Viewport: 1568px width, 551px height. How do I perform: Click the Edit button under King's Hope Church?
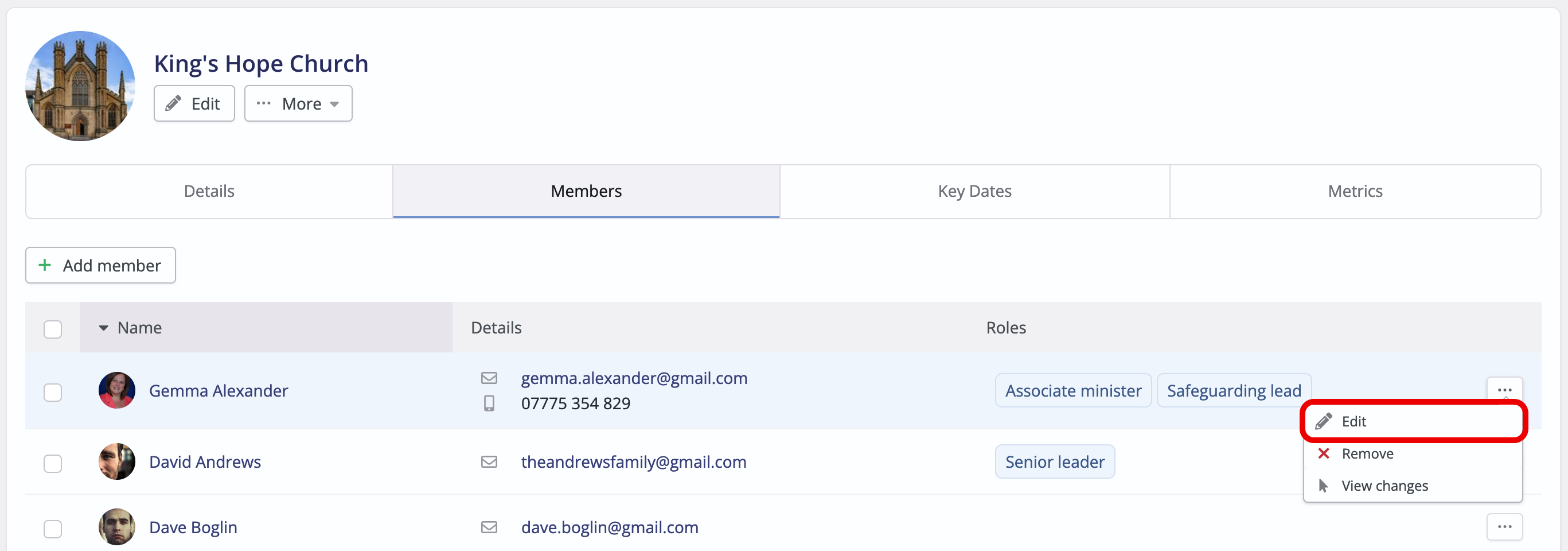pos(194,103)
